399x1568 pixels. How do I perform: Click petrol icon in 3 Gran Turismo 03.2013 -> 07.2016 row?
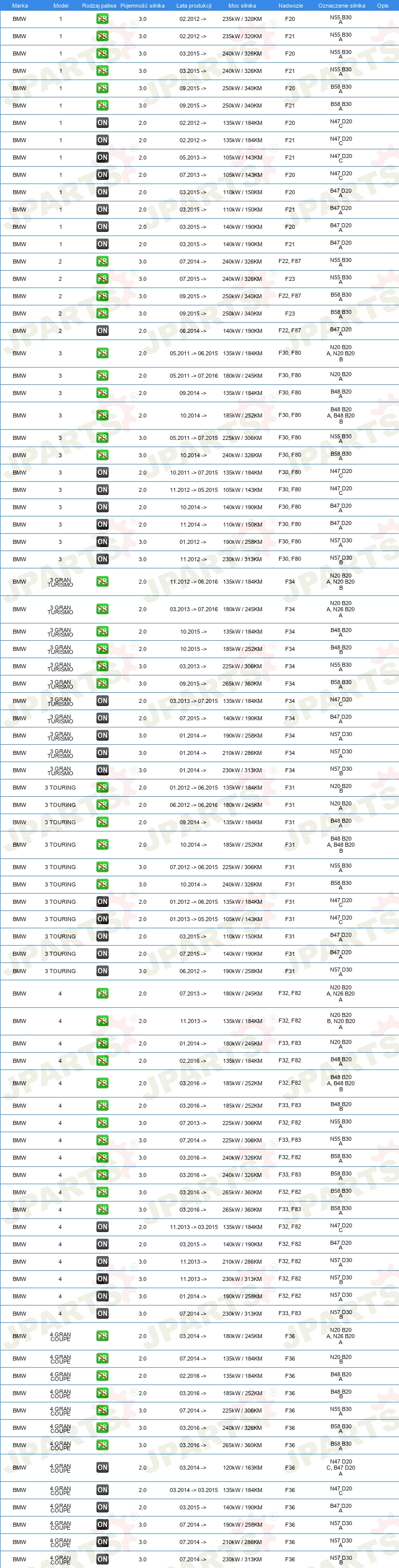click(103, 609)
